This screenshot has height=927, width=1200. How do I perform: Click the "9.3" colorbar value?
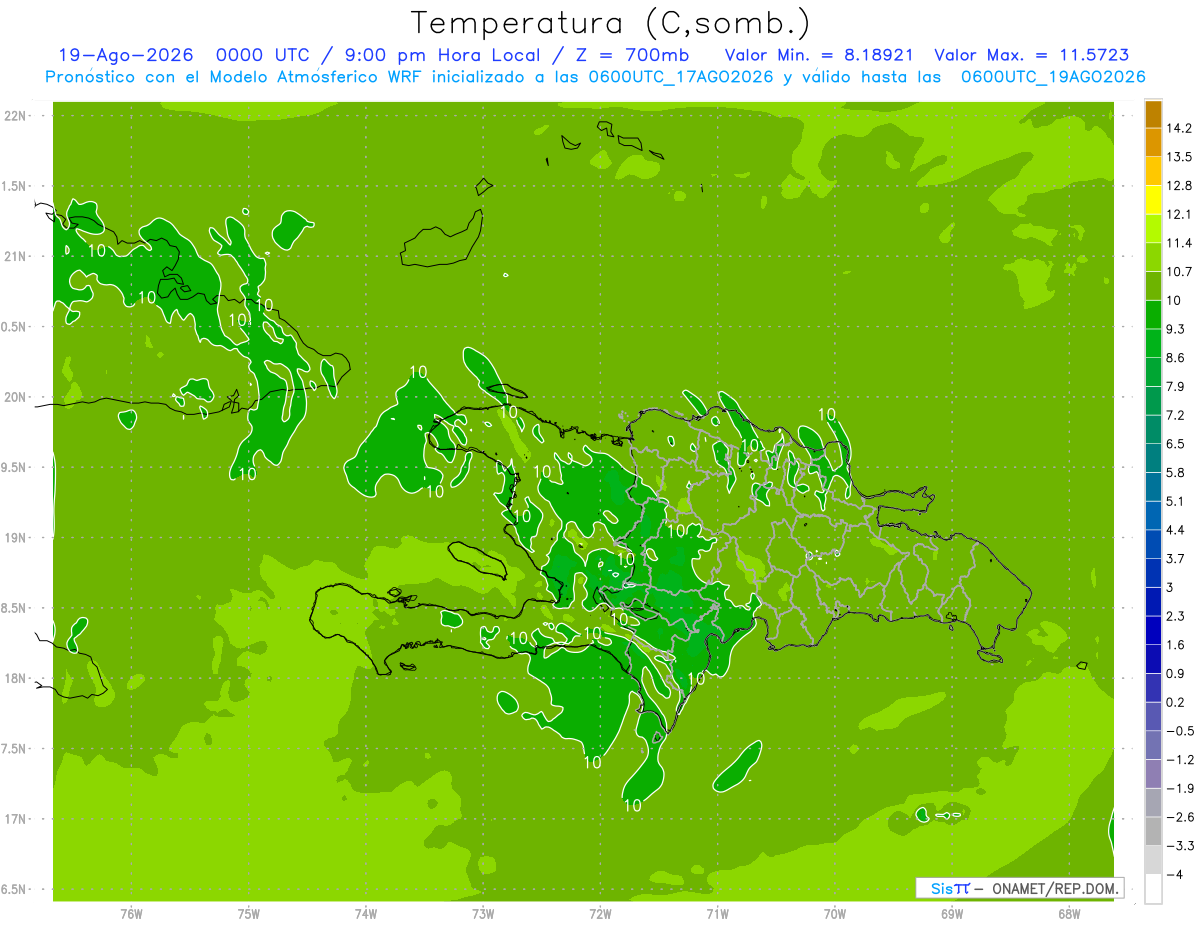tap(1176, 329)
